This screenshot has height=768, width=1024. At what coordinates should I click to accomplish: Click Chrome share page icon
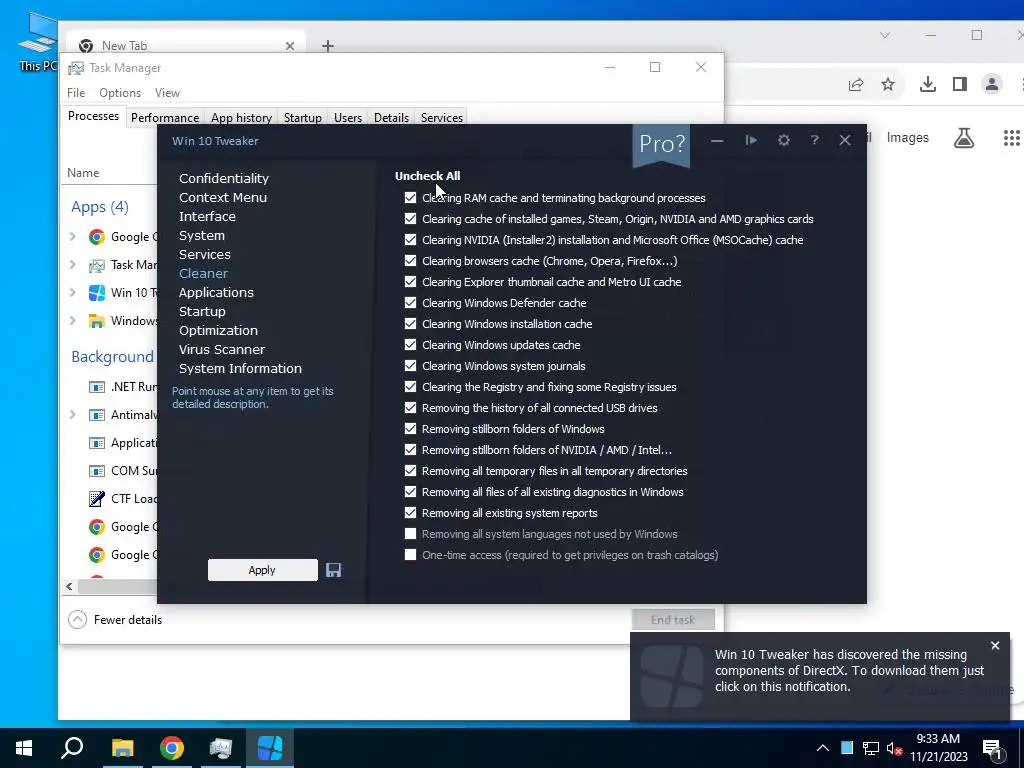856,84
